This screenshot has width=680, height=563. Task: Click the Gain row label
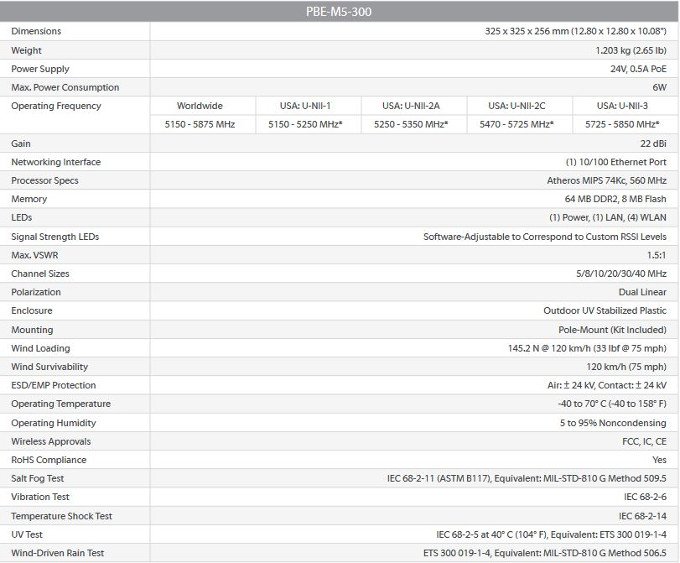click(x=21, y=144)
